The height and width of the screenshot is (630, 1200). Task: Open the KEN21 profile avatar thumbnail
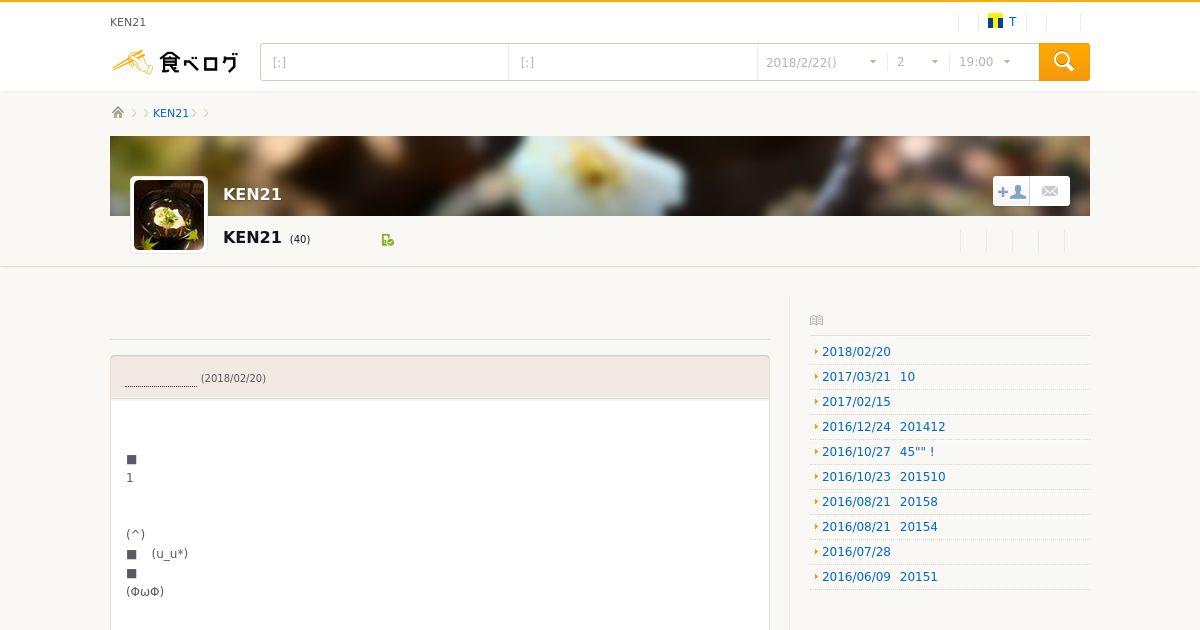pyautogui.click(x=169, y=215)
